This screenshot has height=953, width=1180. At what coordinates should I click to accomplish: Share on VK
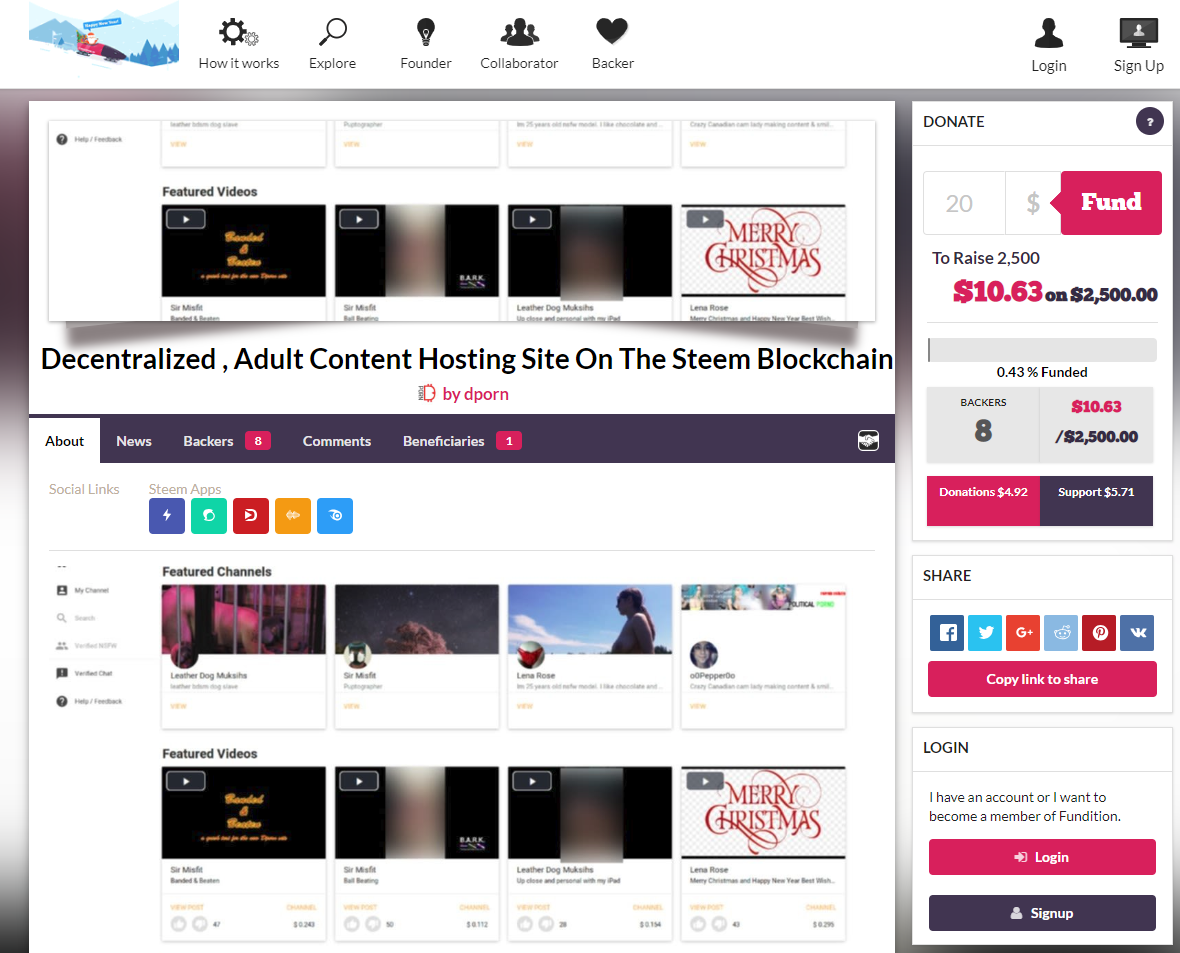tap(1137, 632)
